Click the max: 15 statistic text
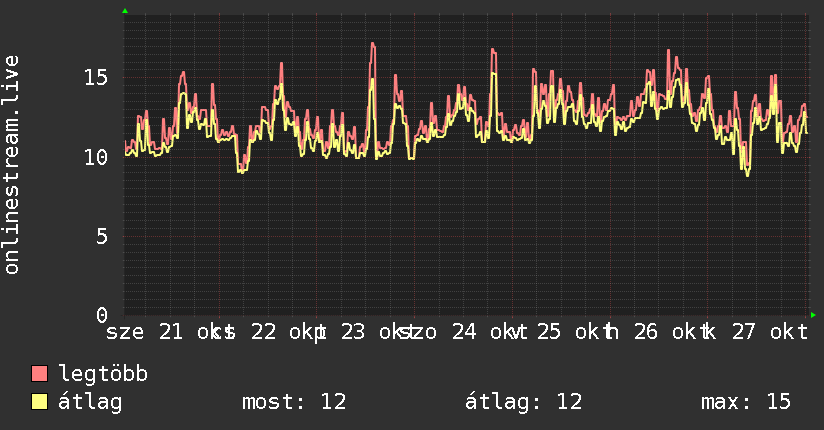This screenshot has width=824, height=430. pos(746,402)
